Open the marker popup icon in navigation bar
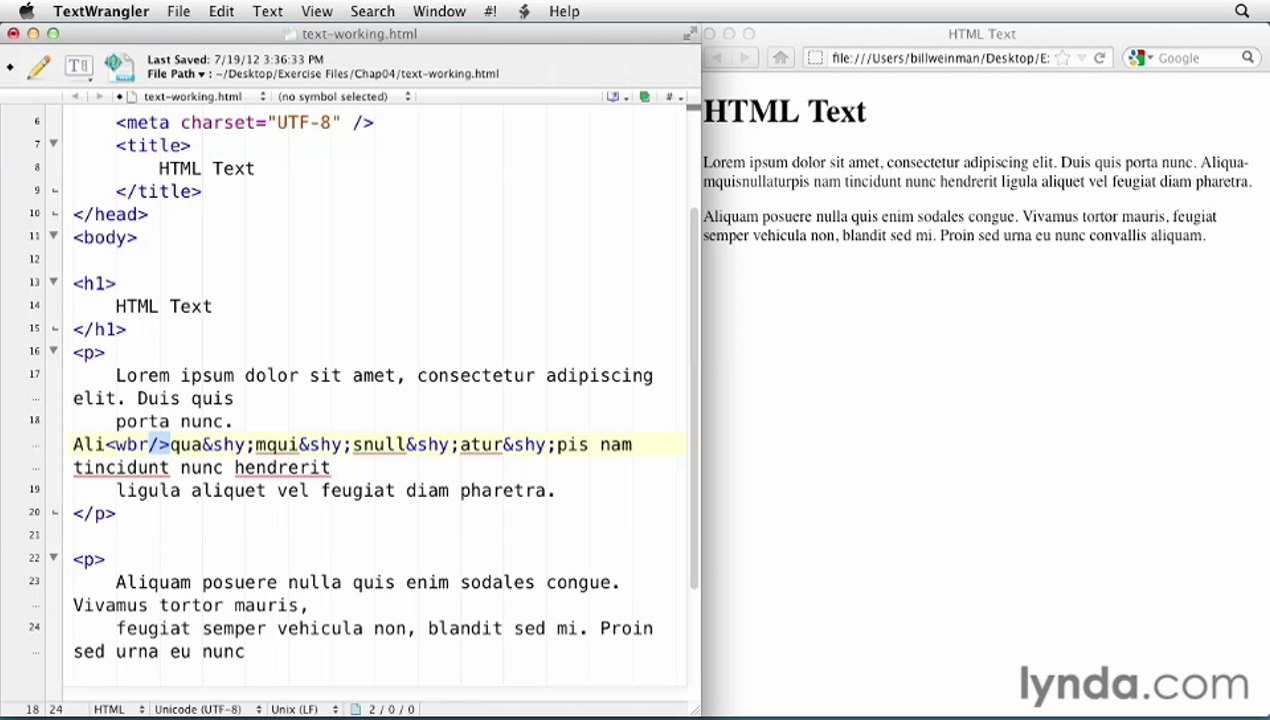 (617, 97)
